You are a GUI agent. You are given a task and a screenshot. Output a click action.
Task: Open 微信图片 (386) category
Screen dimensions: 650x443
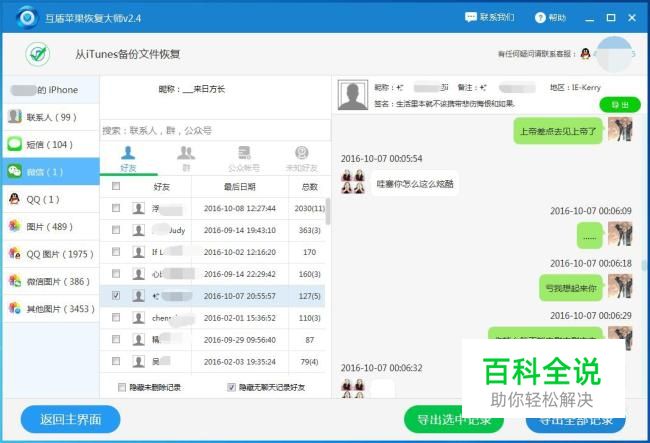click(51, 281)
